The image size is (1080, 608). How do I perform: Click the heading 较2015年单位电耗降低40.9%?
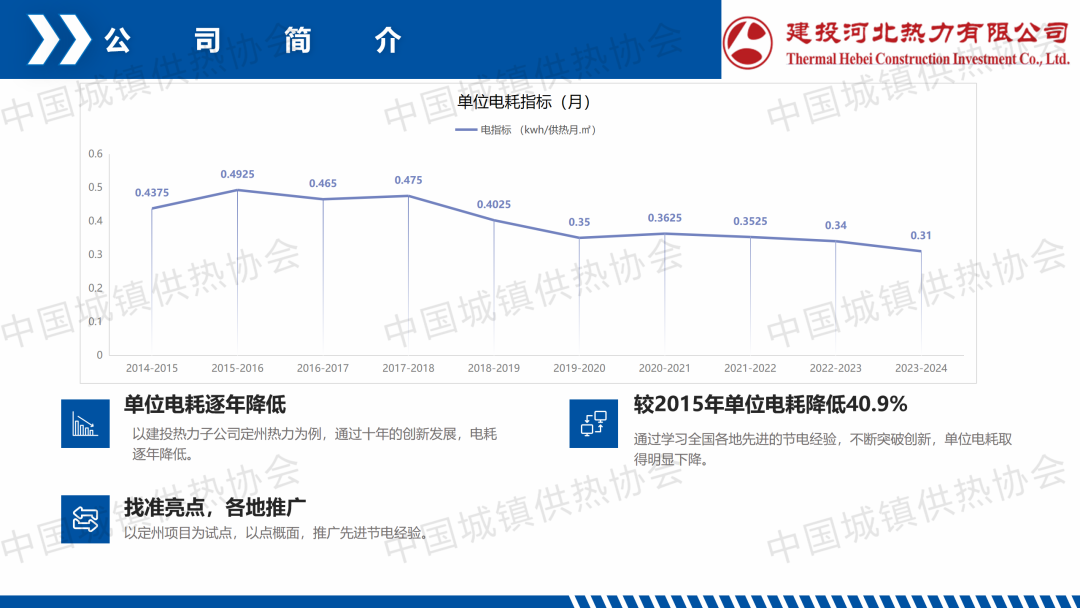click(x=770, y=405)
